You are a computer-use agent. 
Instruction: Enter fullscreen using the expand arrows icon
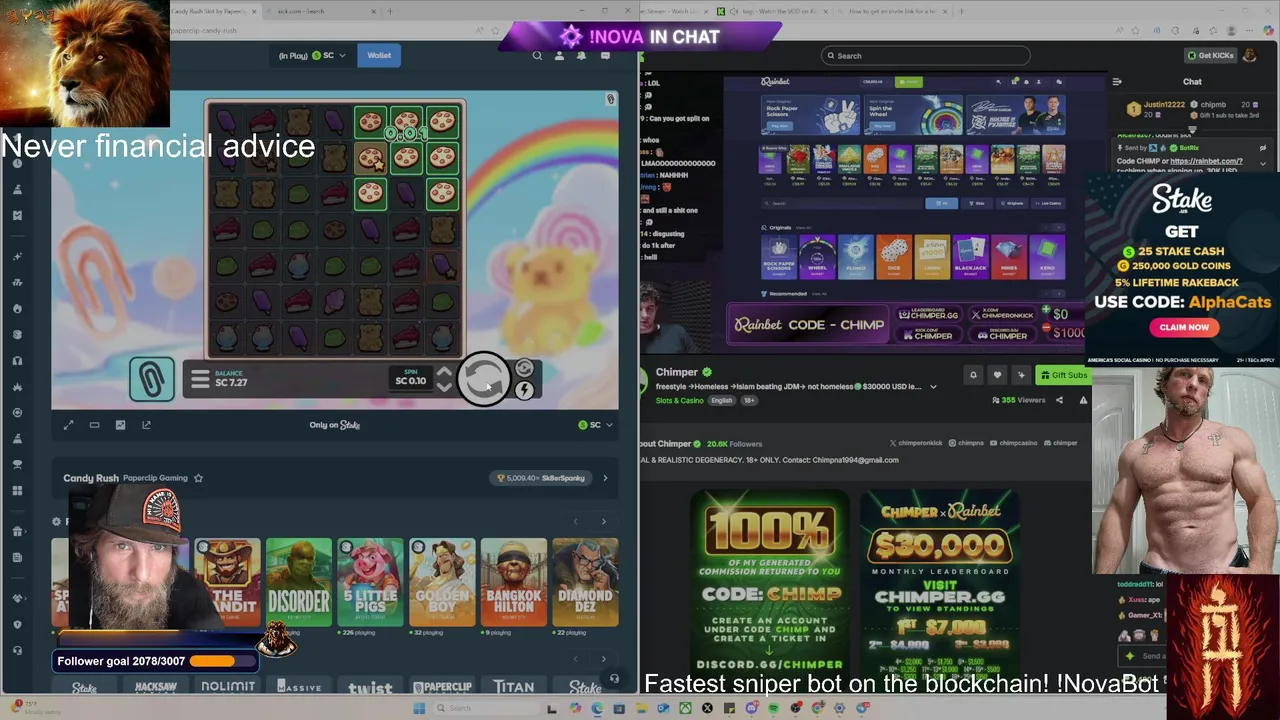(69, 425)
